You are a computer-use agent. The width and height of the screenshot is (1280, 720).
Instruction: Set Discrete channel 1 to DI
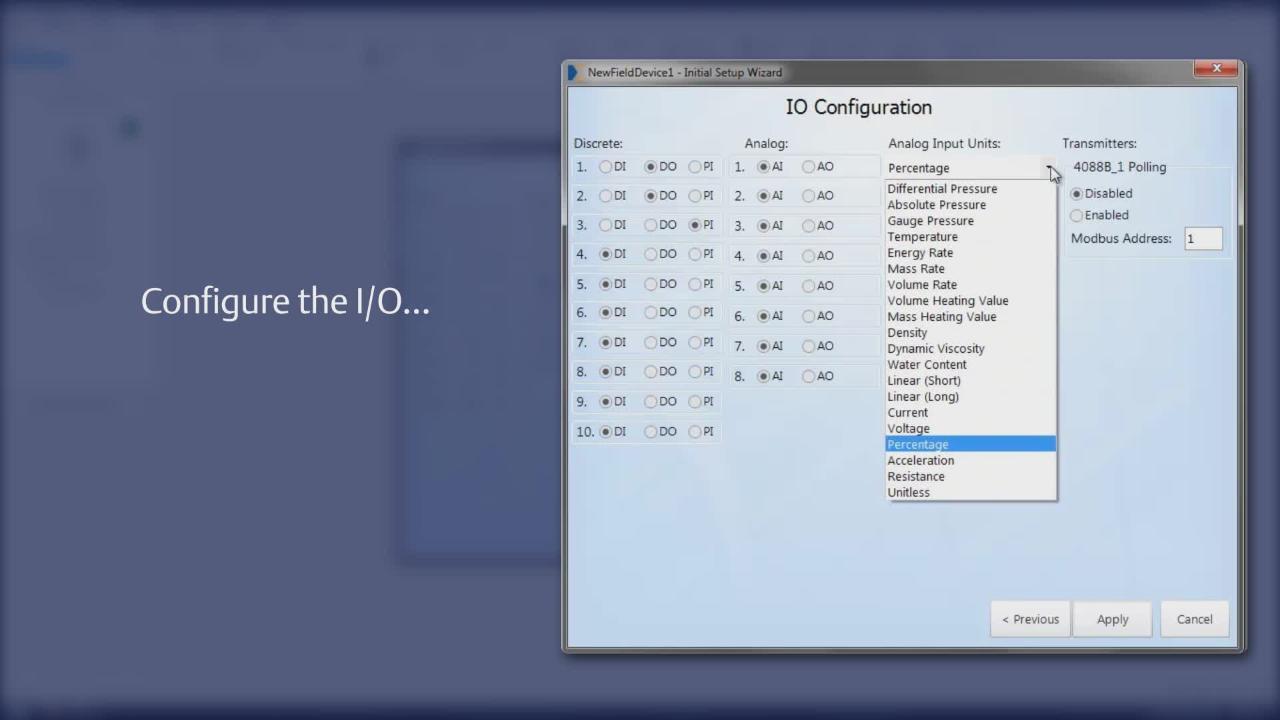606,167
